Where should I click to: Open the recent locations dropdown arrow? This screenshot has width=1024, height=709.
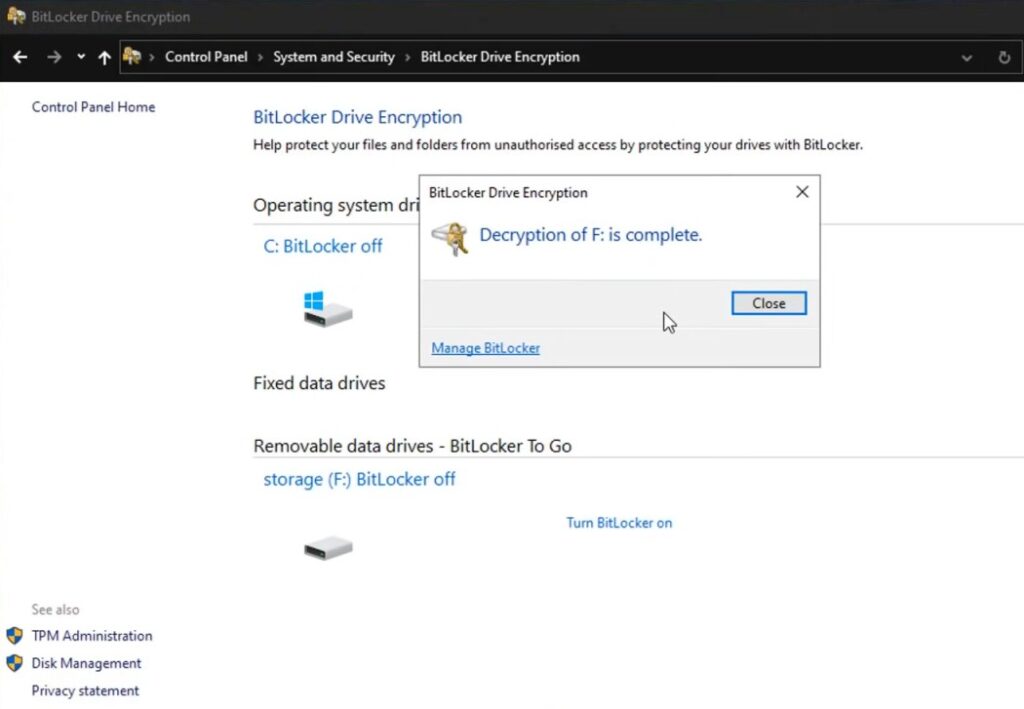81,57
